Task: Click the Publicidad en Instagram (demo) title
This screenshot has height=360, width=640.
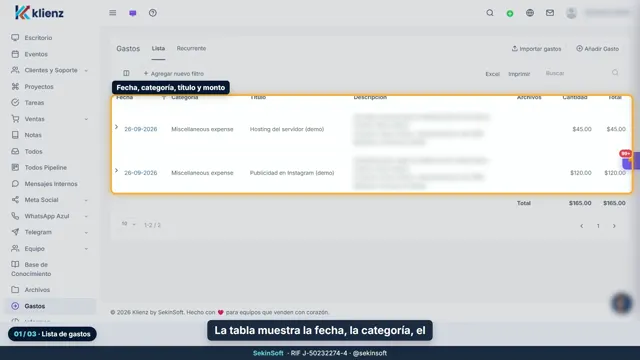Action: 292,173
